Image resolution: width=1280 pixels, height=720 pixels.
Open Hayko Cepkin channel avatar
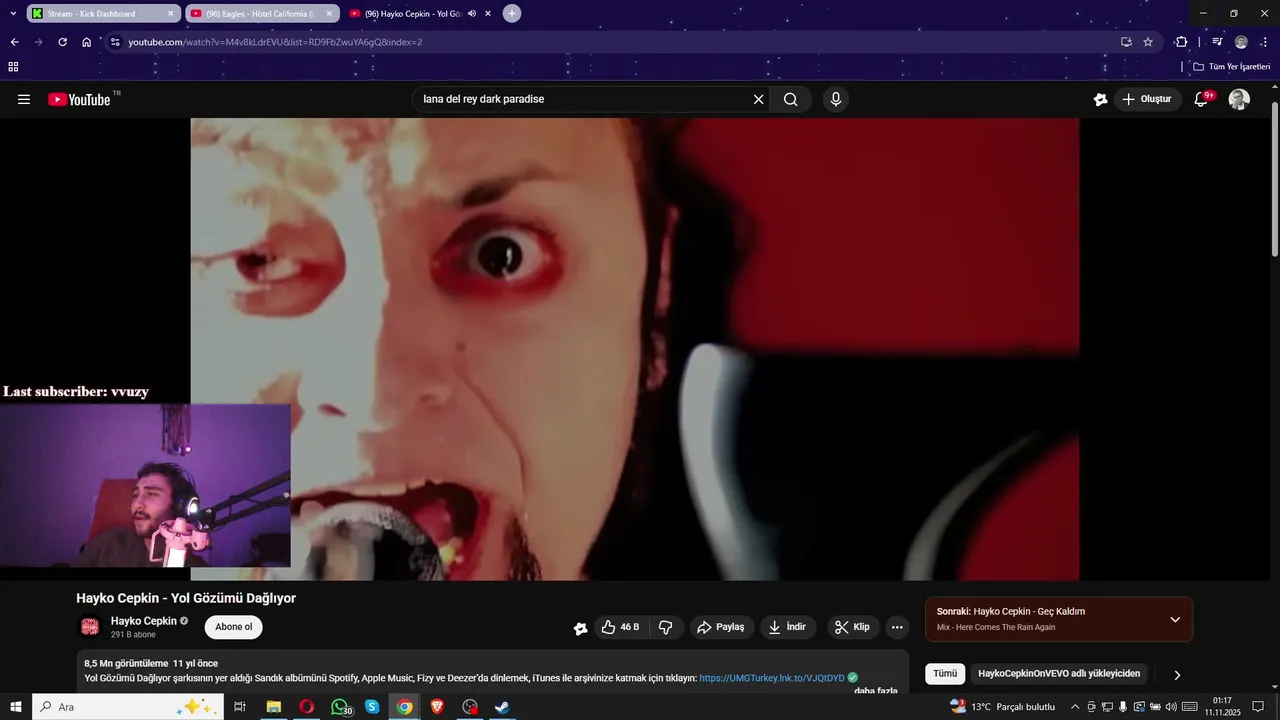click(x=90, y=627)
